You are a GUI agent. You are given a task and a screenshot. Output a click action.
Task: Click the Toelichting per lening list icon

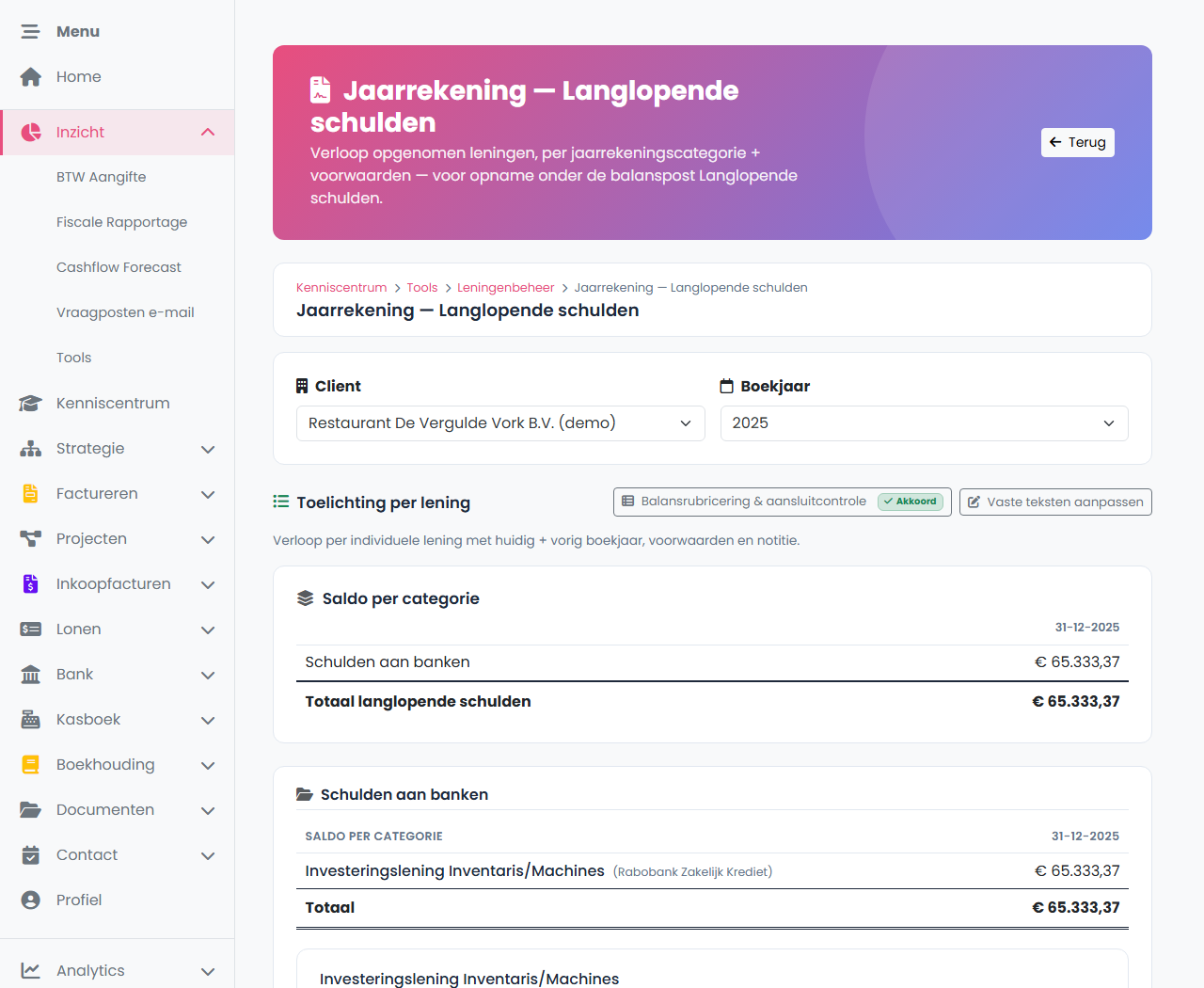point(281,502)
